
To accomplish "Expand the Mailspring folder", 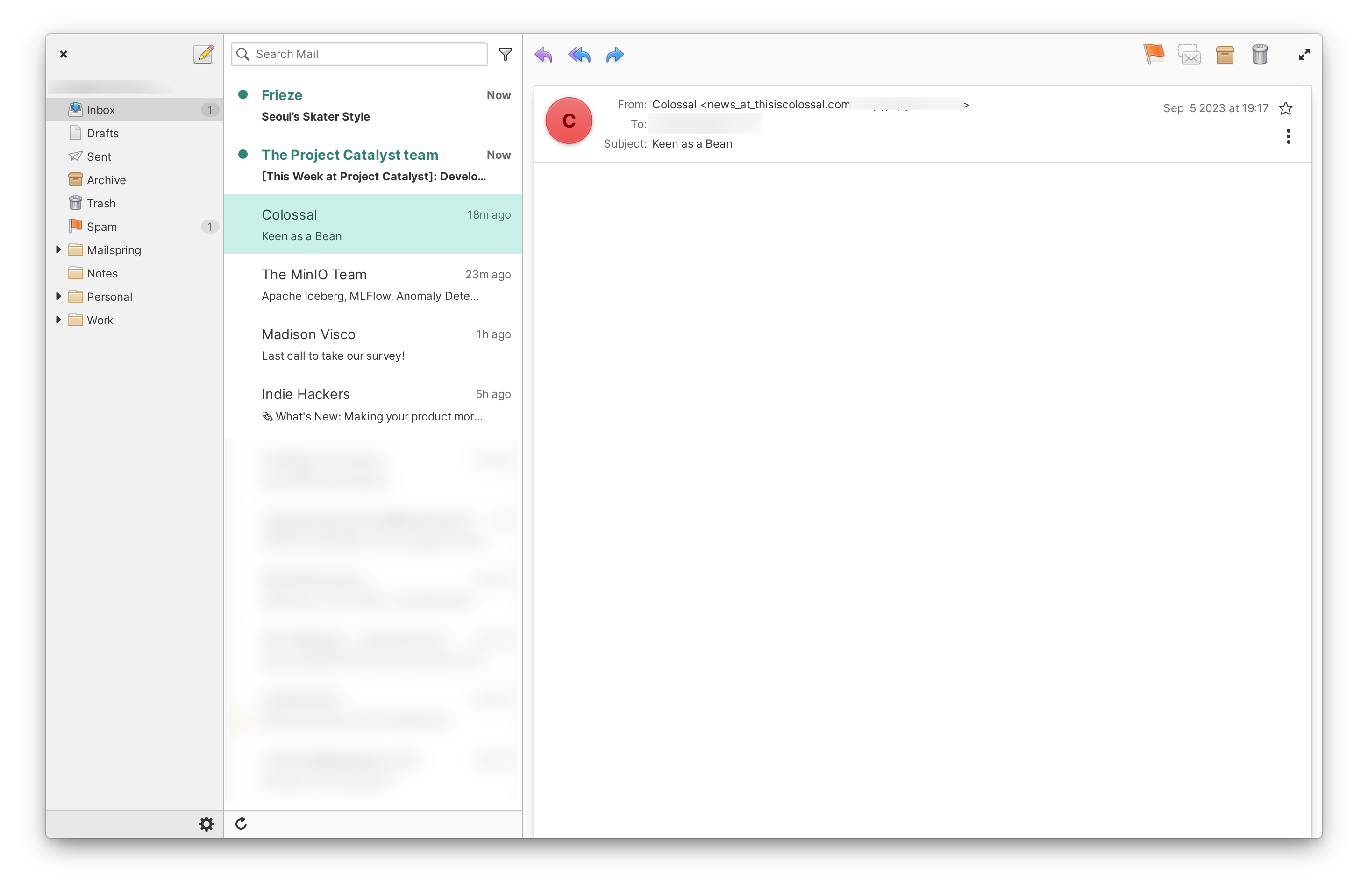I will (58, 249).
